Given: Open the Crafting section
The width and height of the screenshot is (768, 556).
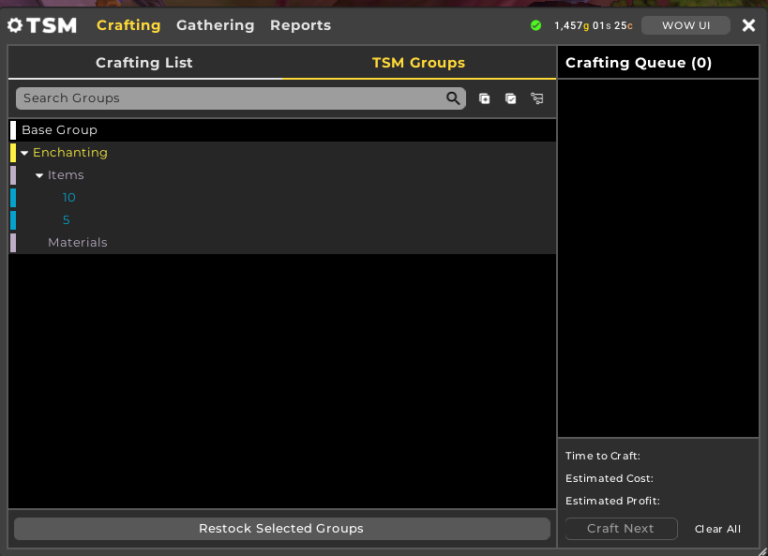Looking at the screenshot, I should (128, 25).
